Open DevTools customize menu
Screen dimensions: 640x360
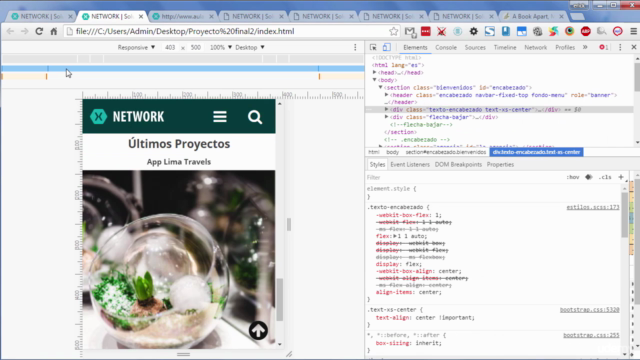coord(620,47)
